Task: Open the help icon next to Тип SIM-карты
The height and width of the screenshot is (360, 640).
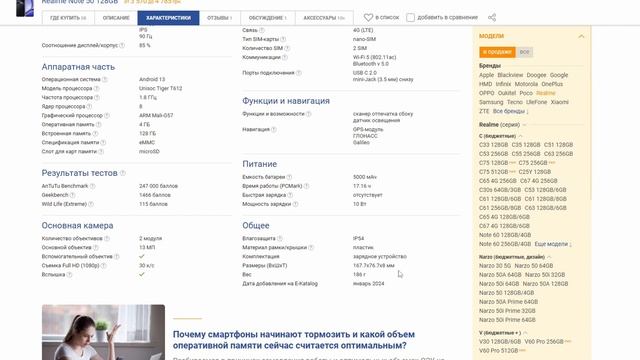Action: coord(283,39)
